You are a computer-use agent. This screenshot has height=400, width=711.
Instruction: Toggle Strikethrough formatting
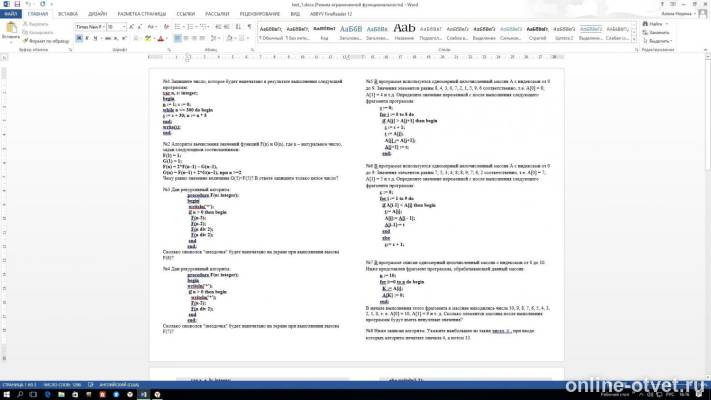(108, 39)
